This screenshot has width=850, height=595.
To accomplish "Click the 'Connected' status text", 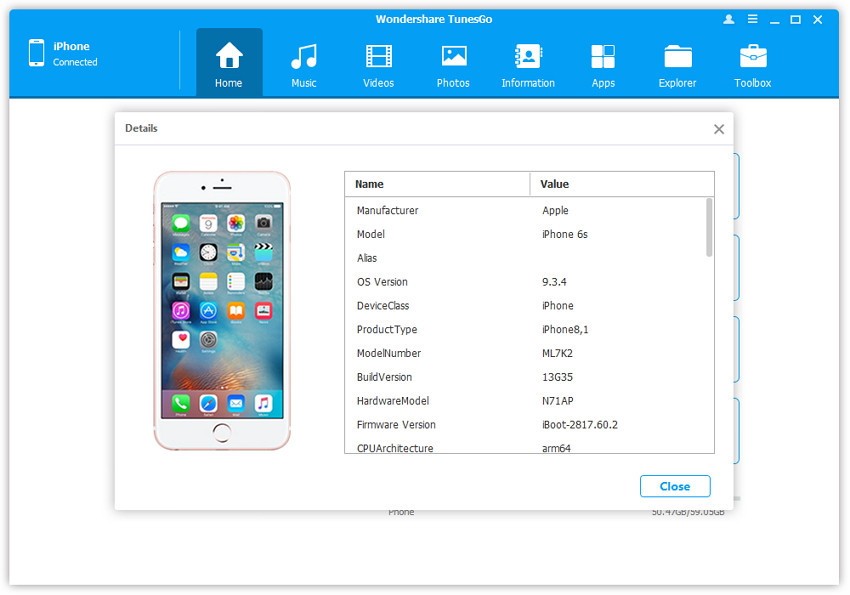I will coord(75,62).
